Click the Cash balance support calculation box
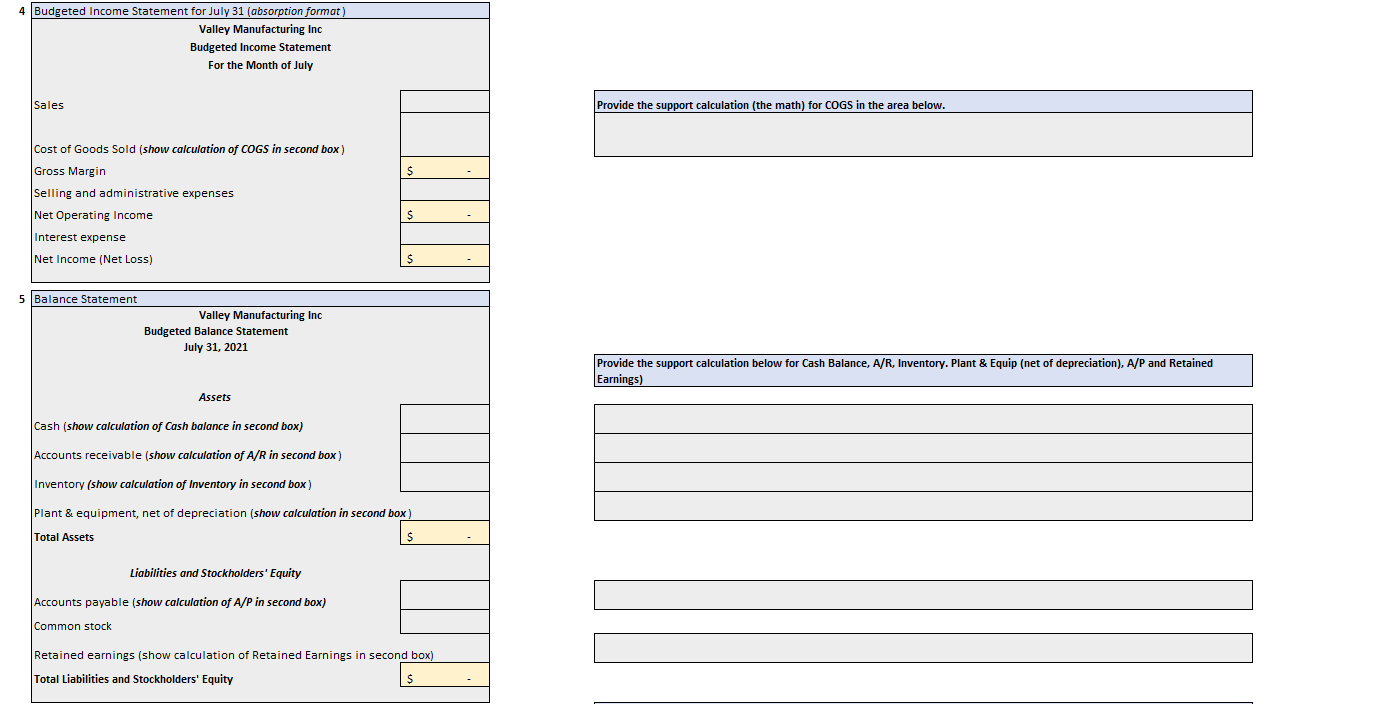Screen dimensions: 1377x704 click(923, 418)
